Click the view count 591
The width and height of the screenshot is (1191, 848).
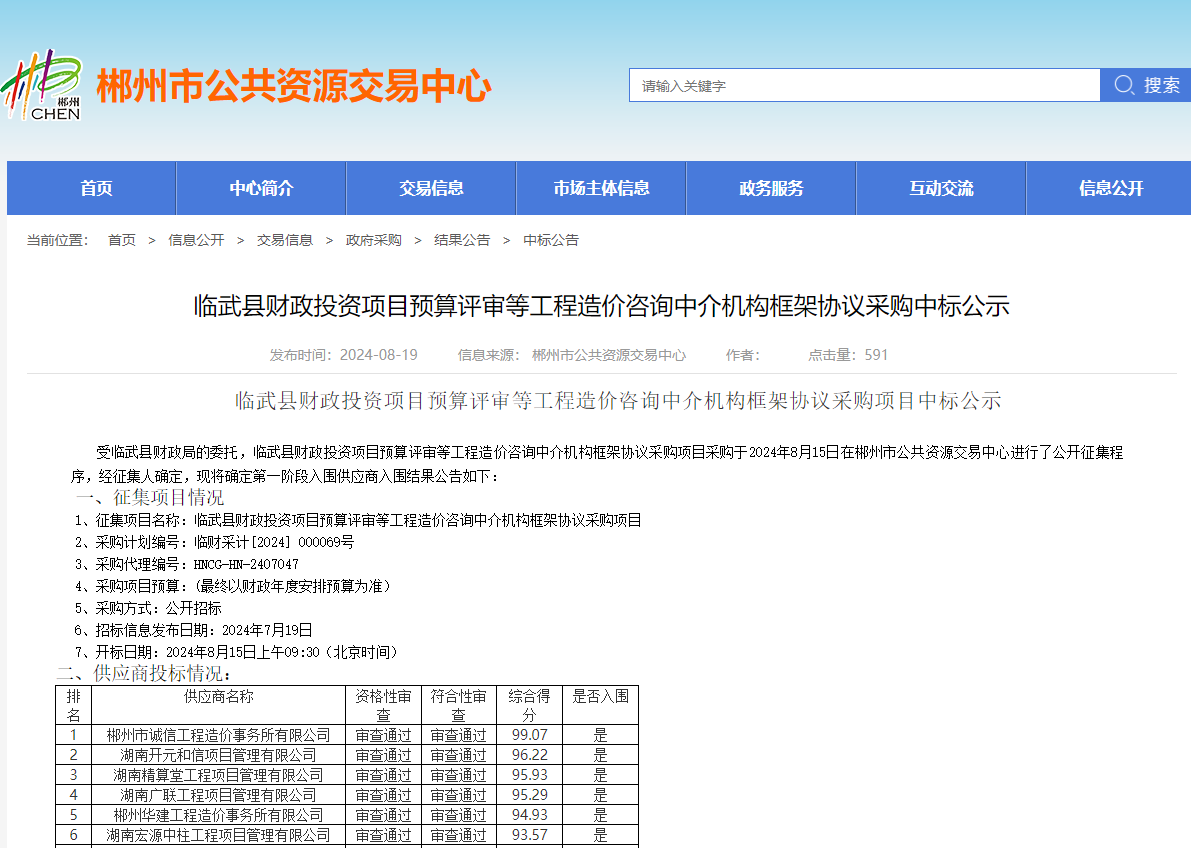876,355
